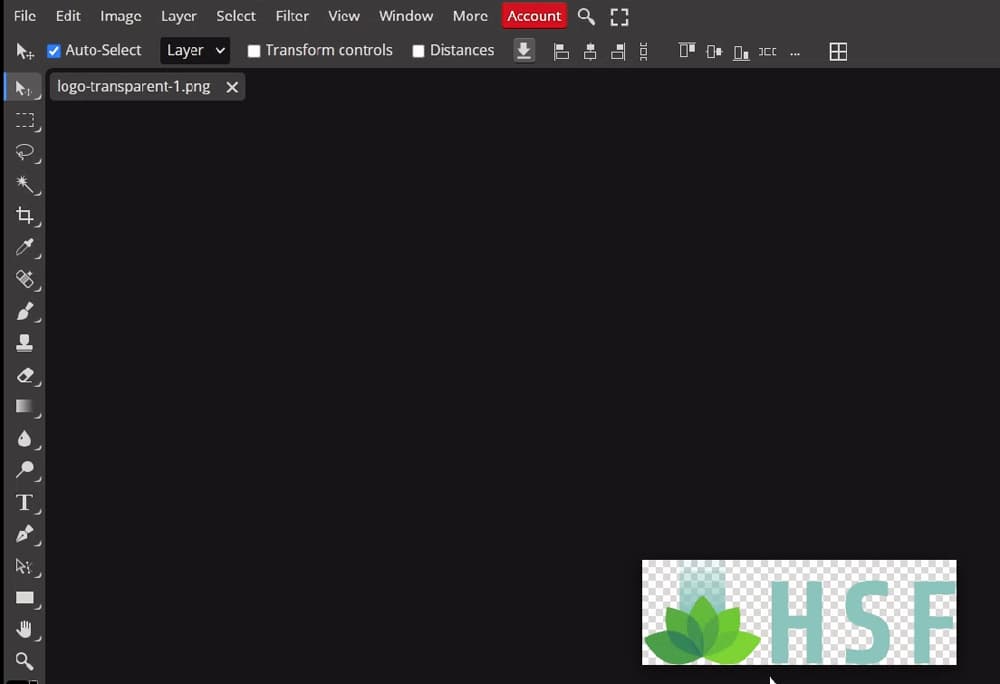The height and width of the screenshot is (684, 1000).
Task: Toggle fullscreen mode icon
Action: click(x=619, y=17)
